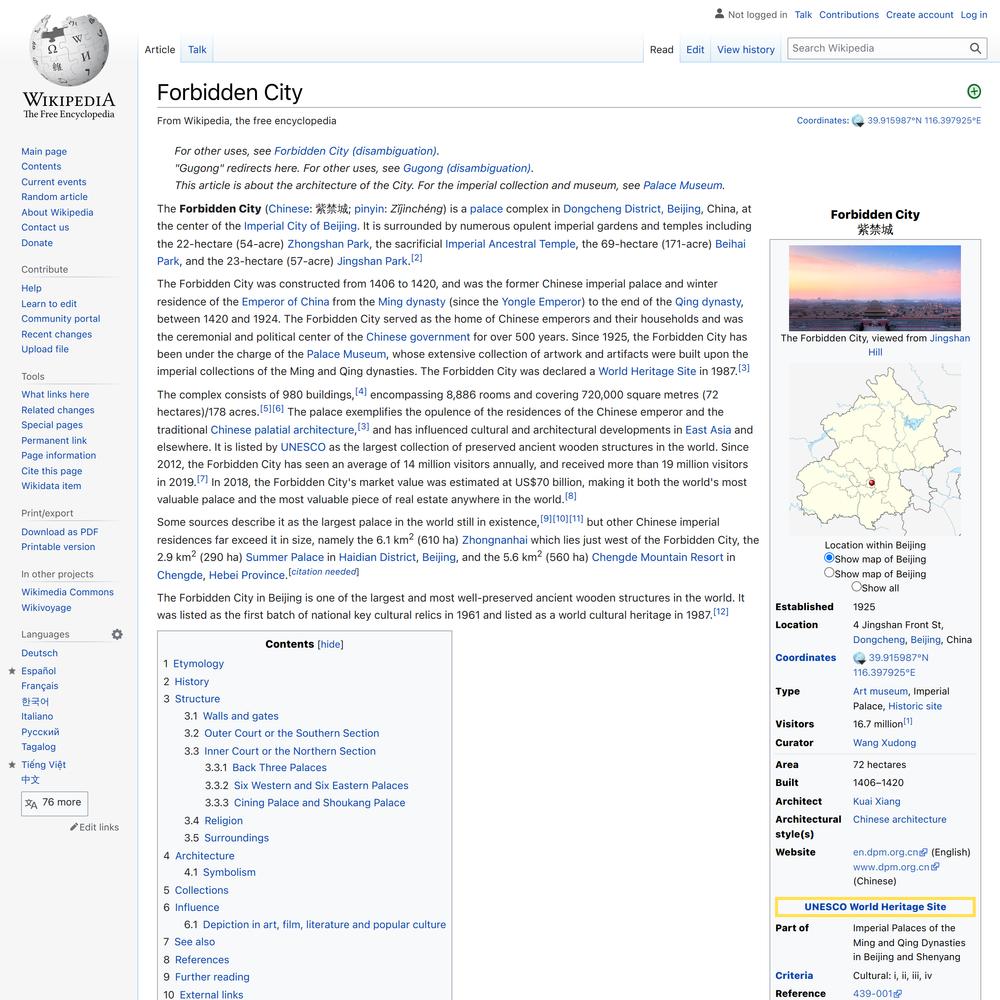Jump to Further reading section

click(x=212, y=977)
